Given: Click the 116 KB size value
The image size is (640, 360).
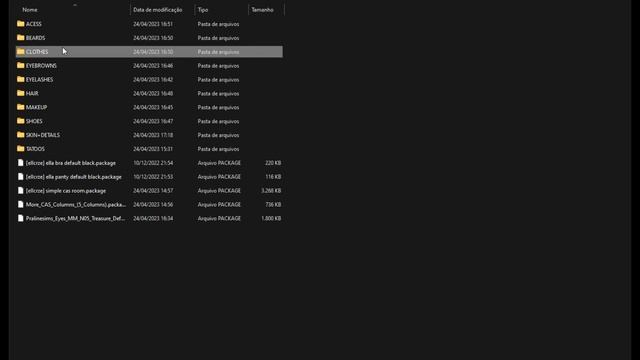Looking at the screenshot, I should click(x=273, y=177).
